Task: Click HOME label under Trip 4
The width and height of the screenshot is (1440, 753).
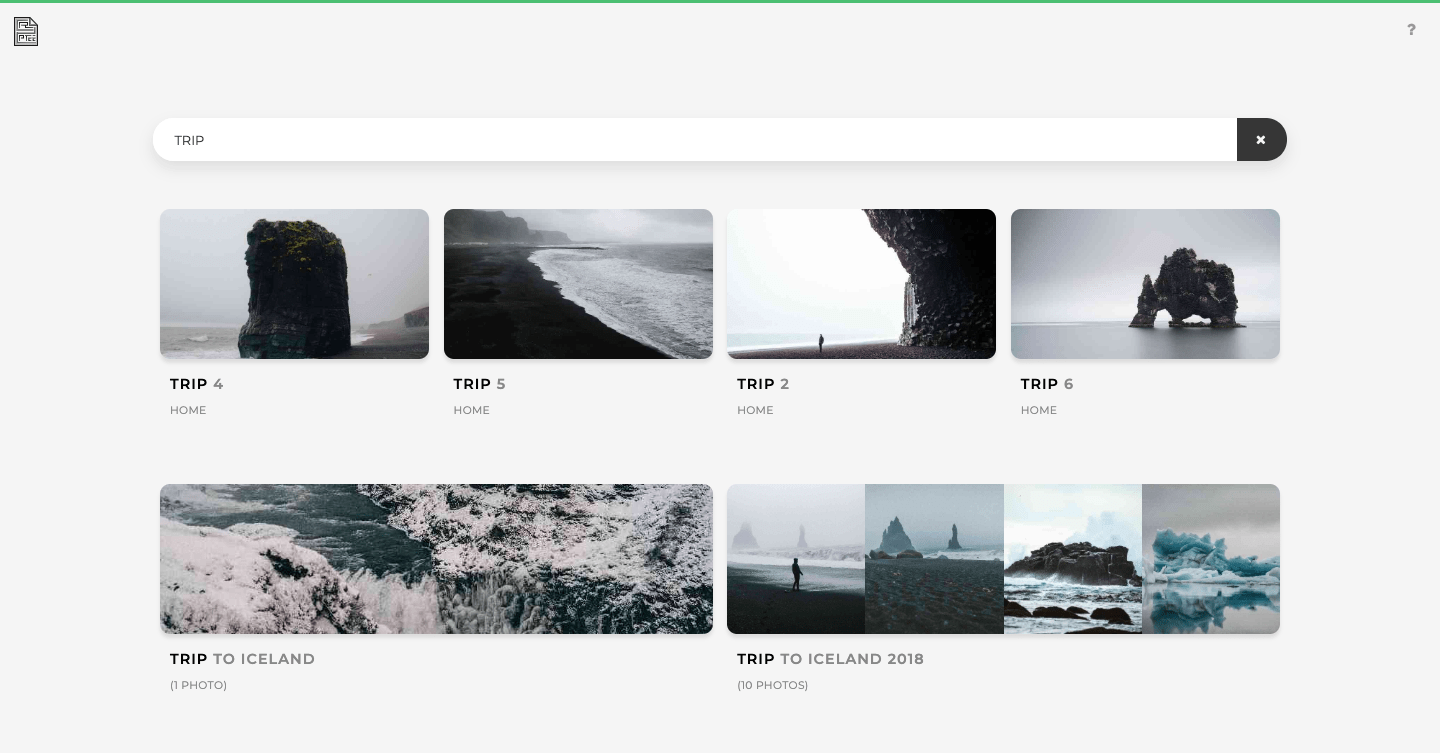Action: click(x=188, y=410)
